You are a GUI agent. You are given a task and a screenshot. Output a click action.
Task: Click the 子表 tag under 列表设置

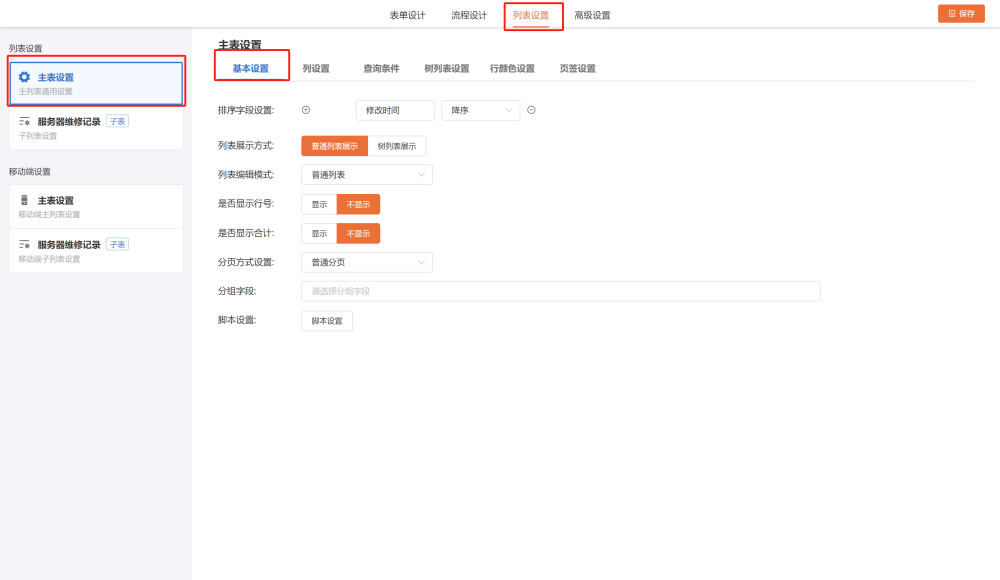[x=118, y=121]
